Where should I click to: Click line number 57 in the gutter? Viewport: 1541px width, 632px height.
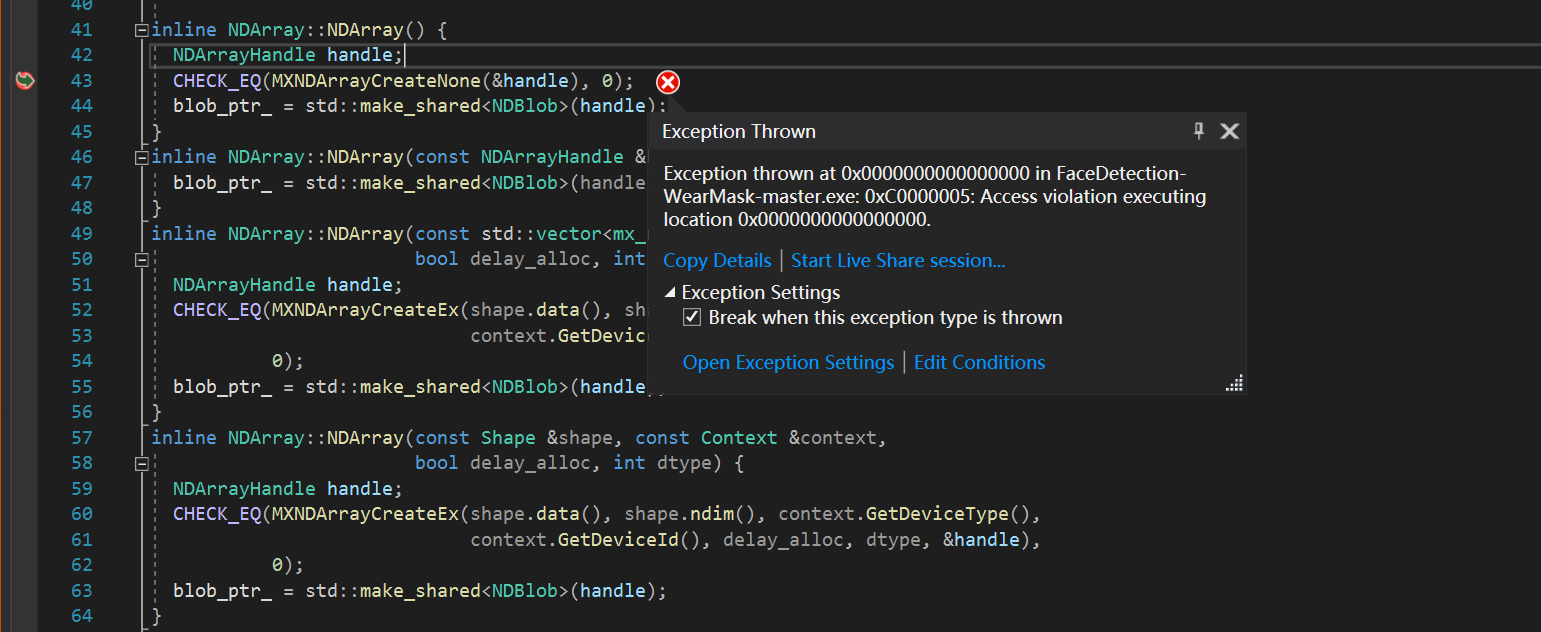(x=81, y=437)
